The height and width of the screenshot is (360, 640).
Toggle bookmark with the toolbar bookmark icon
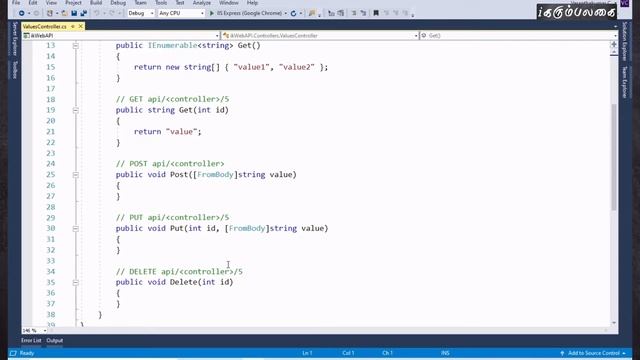click(376, 13)
